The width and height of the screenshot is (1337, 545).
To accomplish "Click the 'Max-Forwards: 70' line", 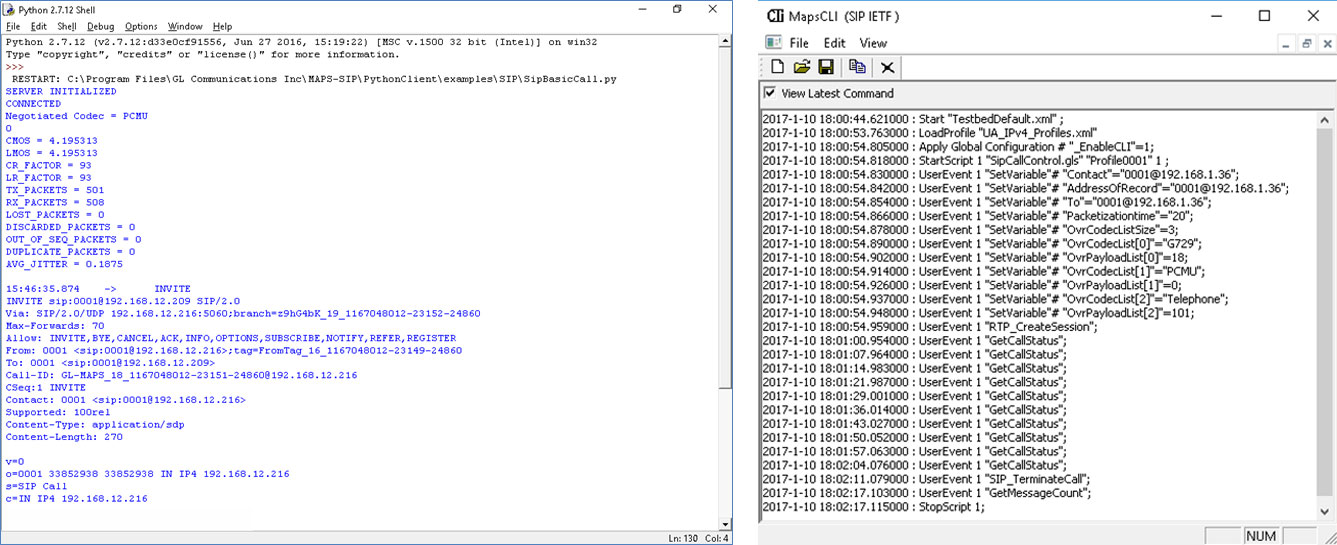I will tap(55, 325).
